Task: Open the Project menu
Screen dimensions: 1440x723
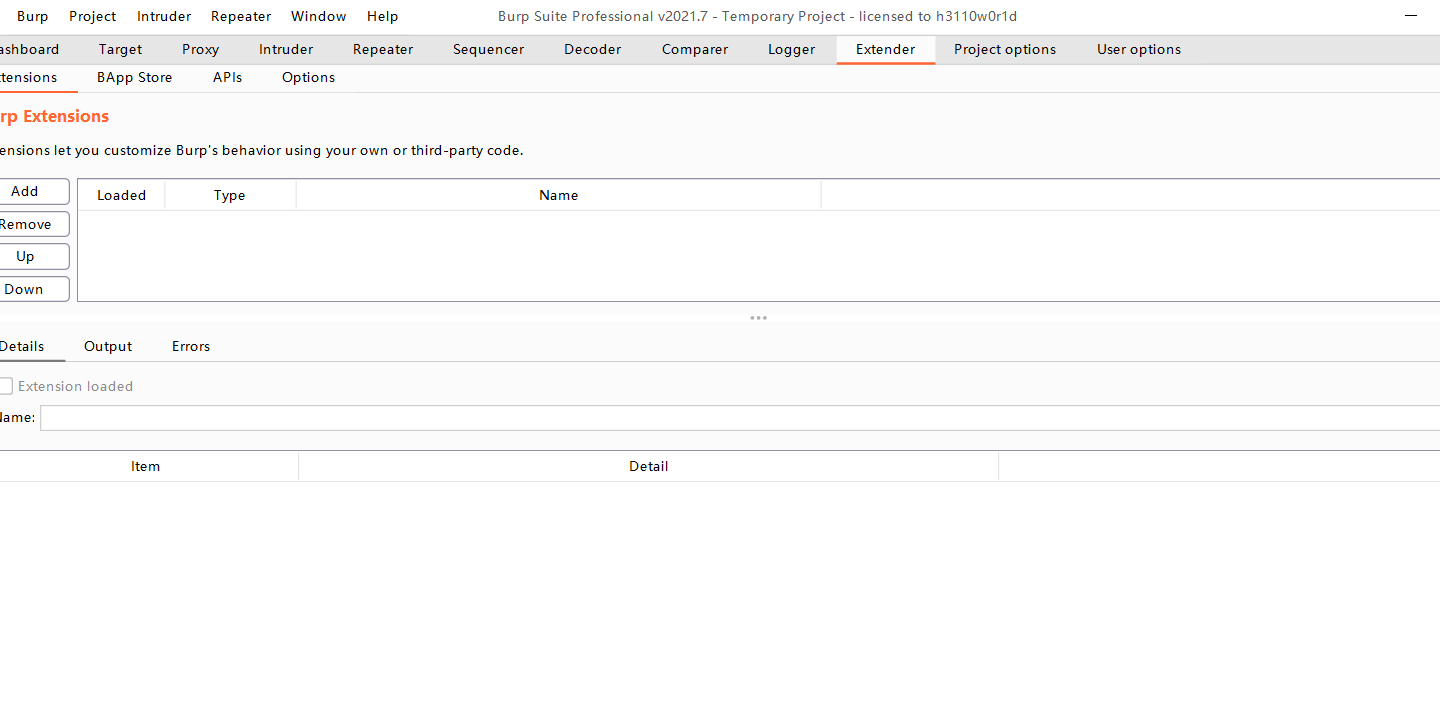Action: pyautogui.click(x=92, y=16)
